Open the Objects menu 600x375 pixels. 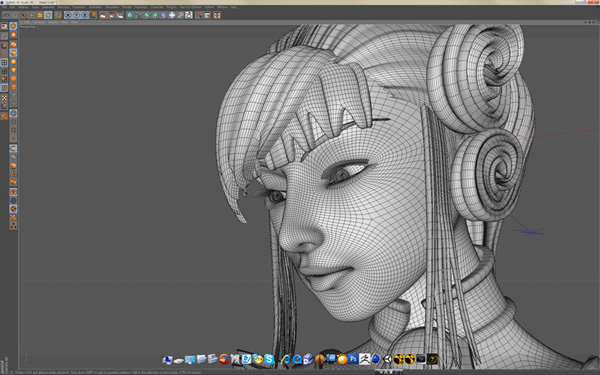point(23,7)
